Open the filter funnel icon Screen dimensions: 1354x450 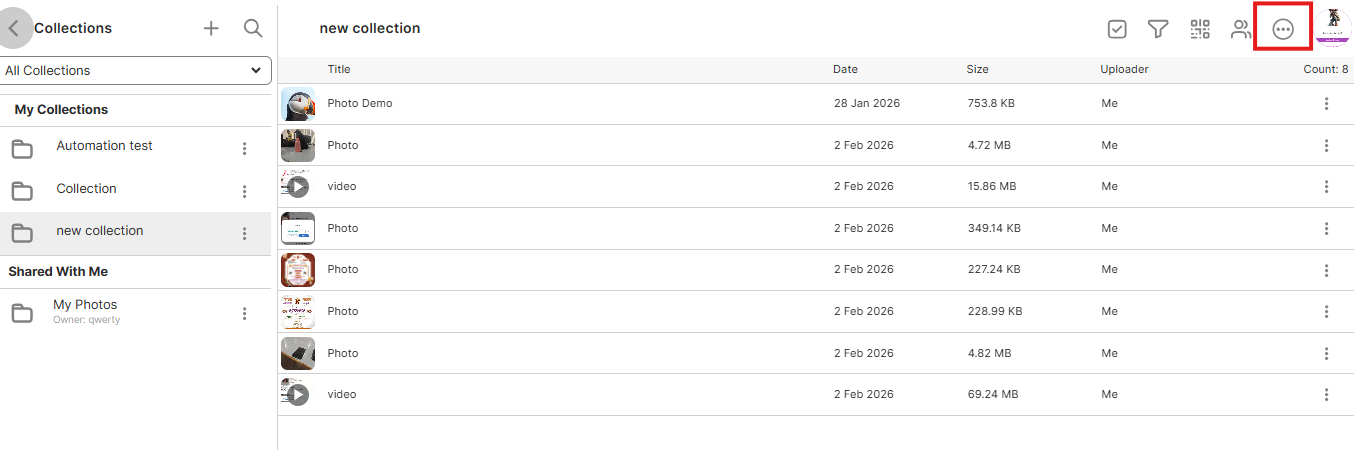pos(1158,30)
